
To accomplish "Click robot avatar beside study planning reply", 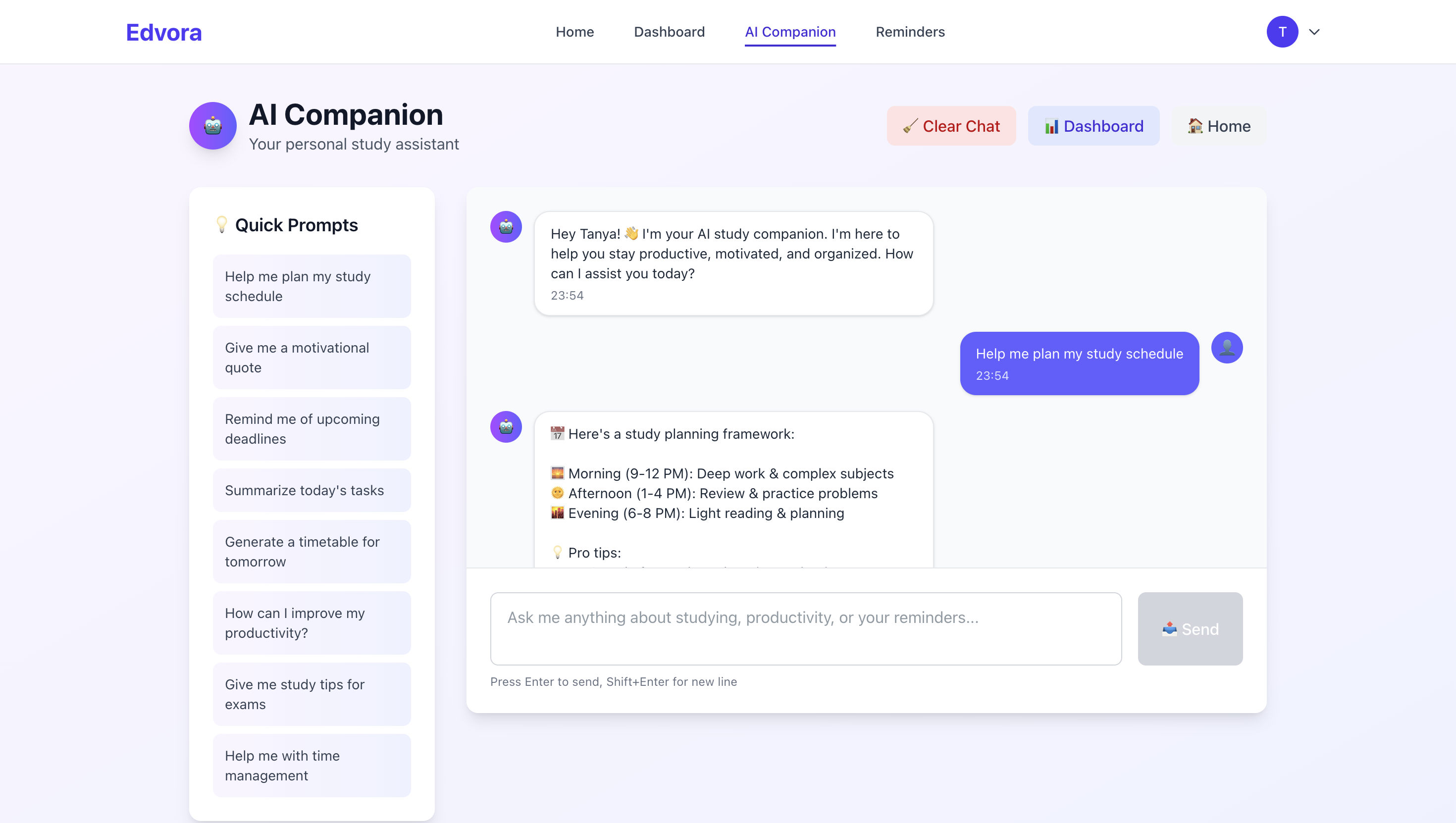I will pos(506,427).
